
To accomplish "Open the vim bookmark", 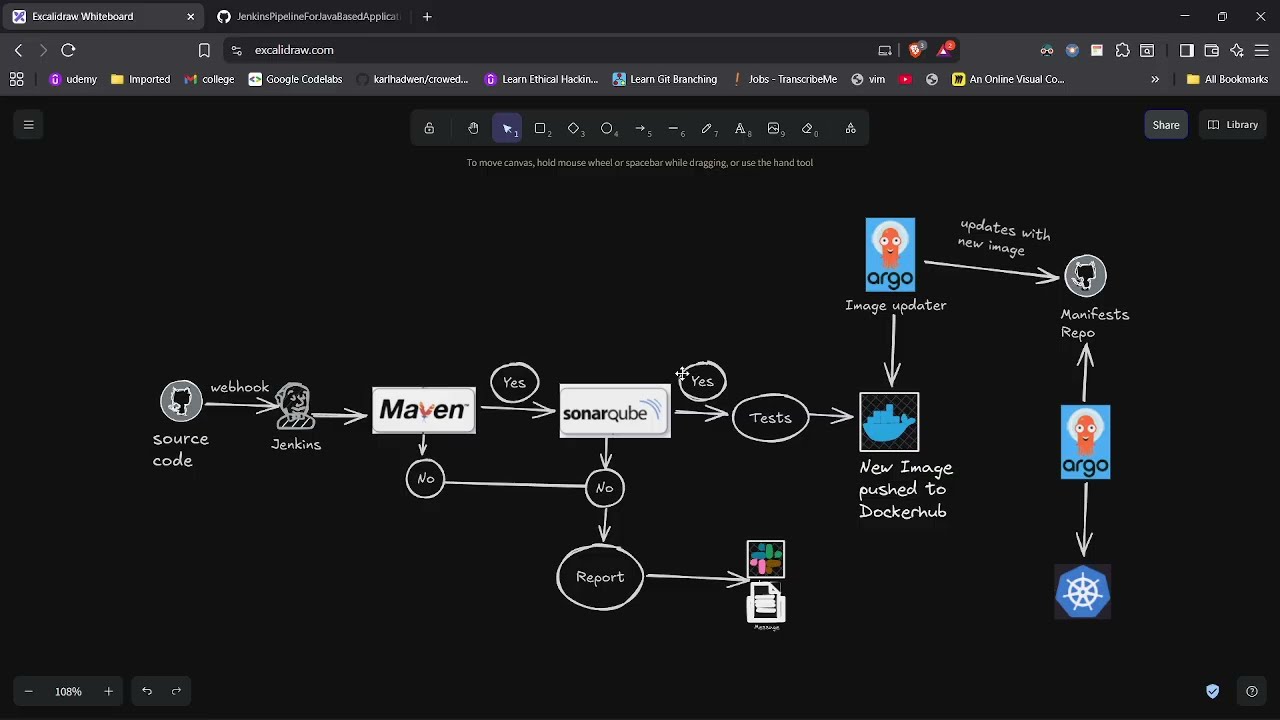I will [867, 79].
